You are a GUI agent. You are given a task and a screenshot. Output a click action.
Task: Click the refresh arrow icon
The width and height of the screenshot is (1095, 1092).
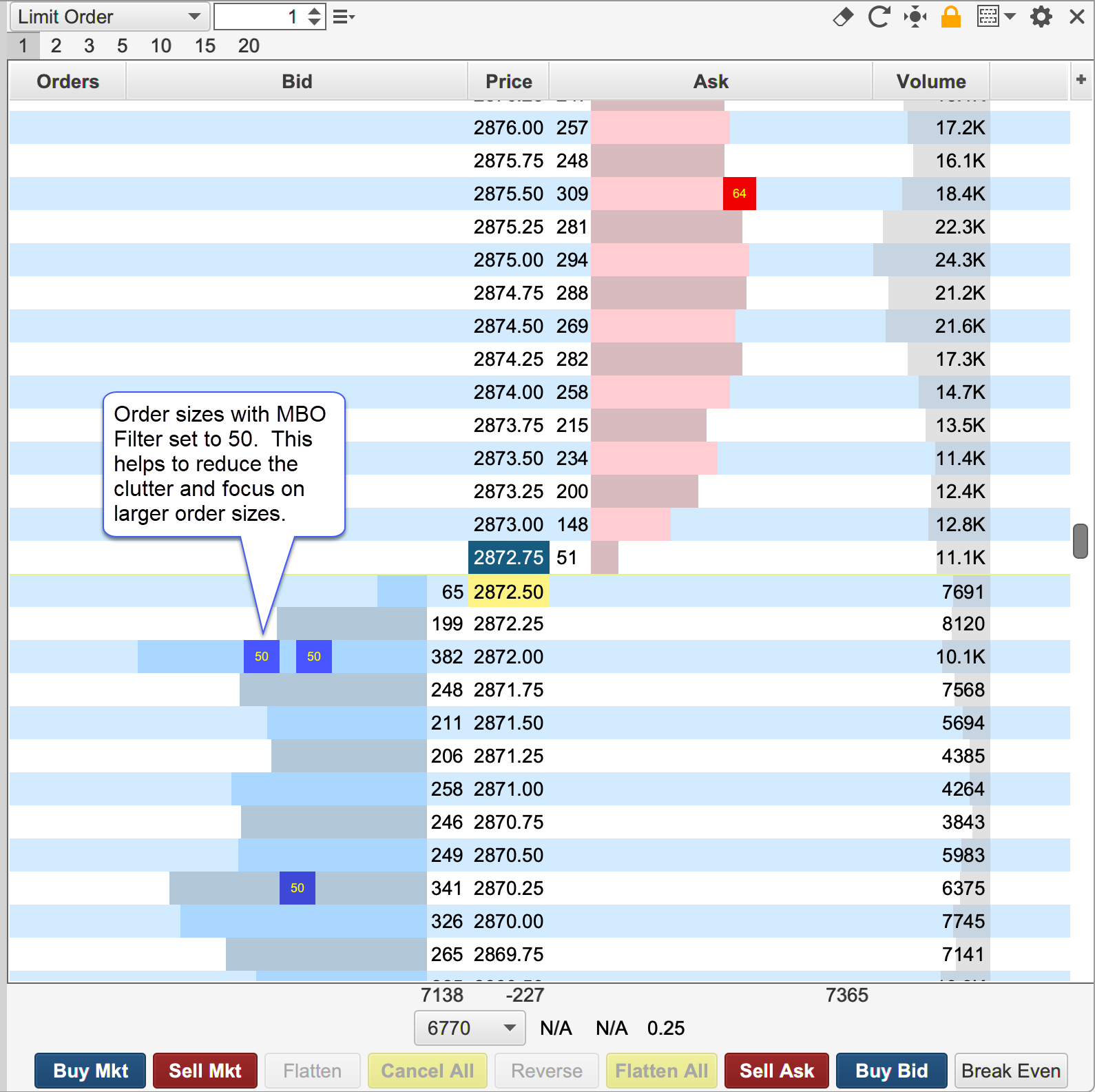pyautogui.click(x=879, y=17)
